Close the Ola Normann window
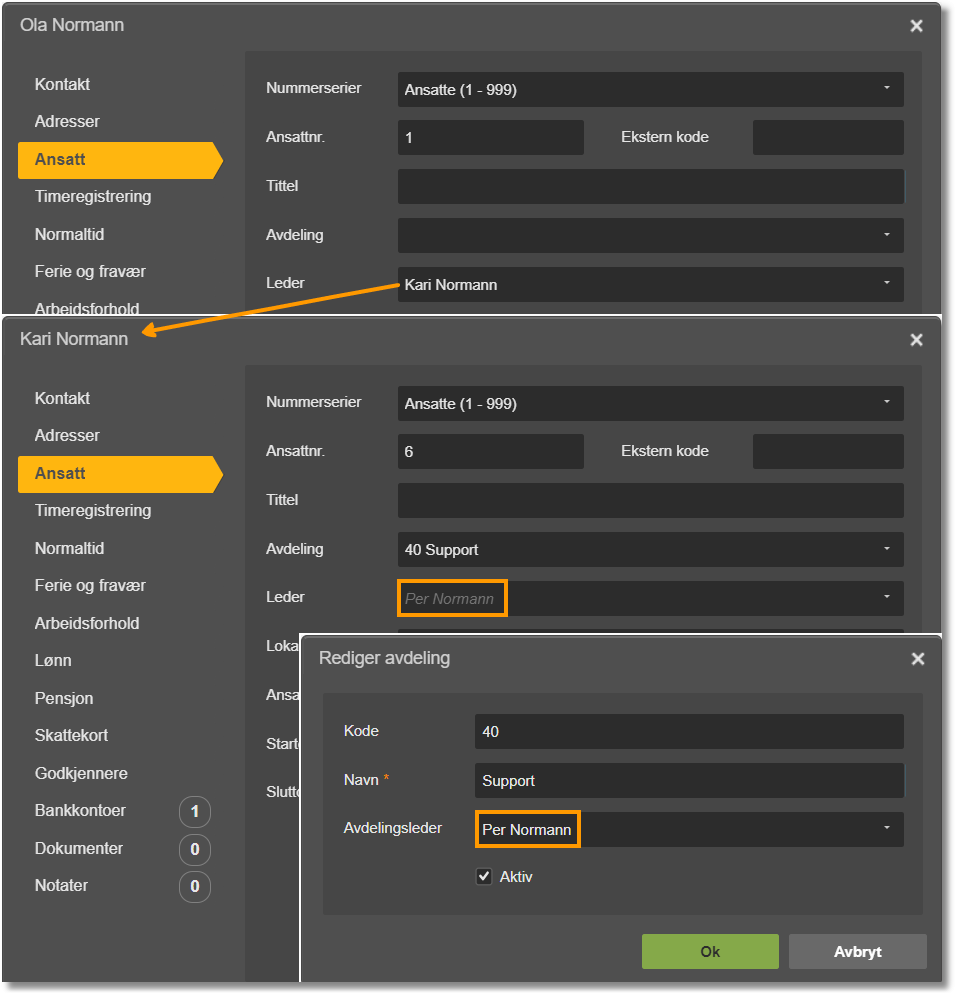The image size is (956, 996). (916, 26)
